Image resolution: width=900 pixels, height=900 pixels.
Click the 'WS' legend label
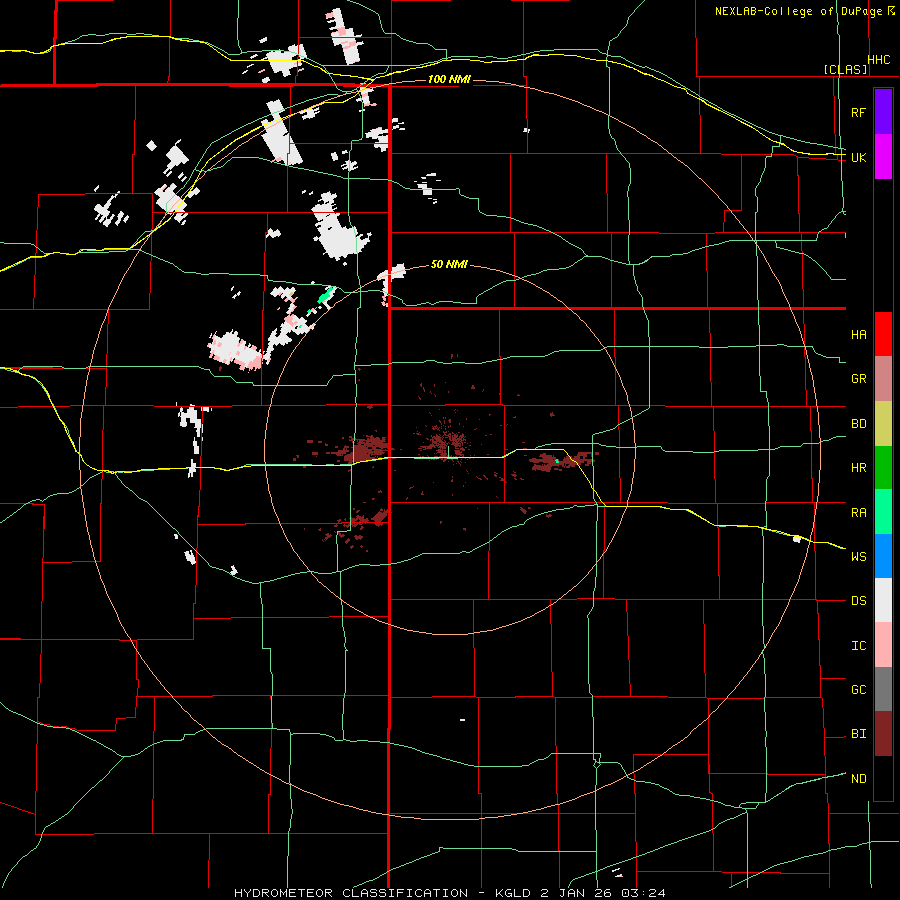858,557
